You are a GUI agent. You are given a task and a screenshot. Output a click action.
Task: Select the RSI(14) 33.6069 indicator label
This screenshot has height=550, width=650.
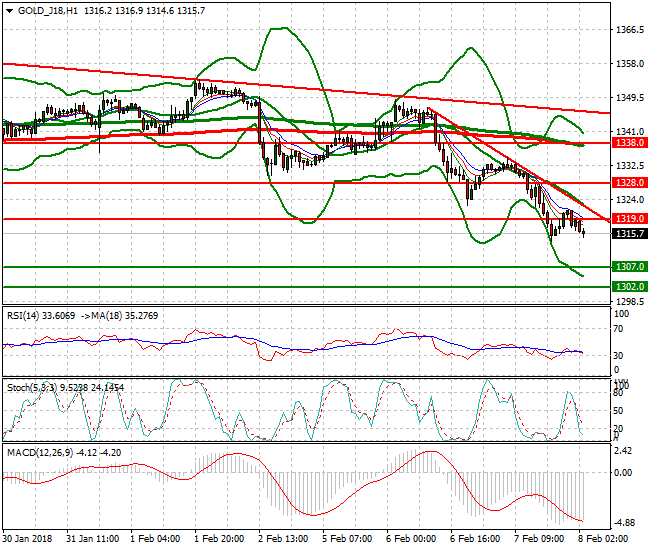click(41, 316)
